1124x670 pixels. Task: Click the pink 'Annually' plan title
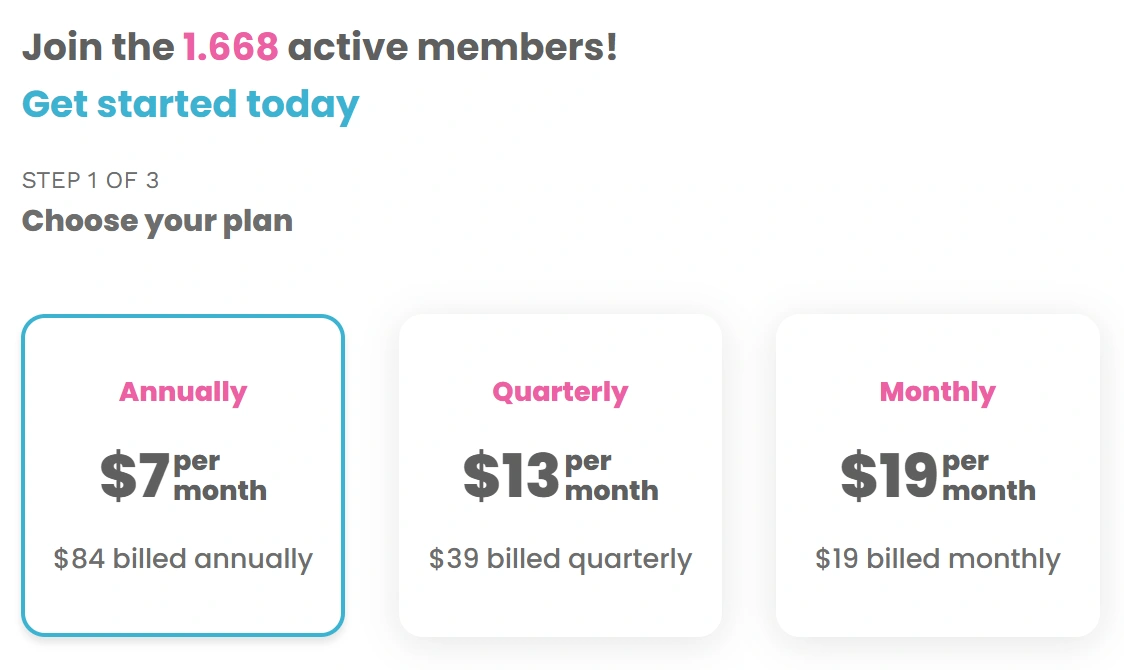183,392
